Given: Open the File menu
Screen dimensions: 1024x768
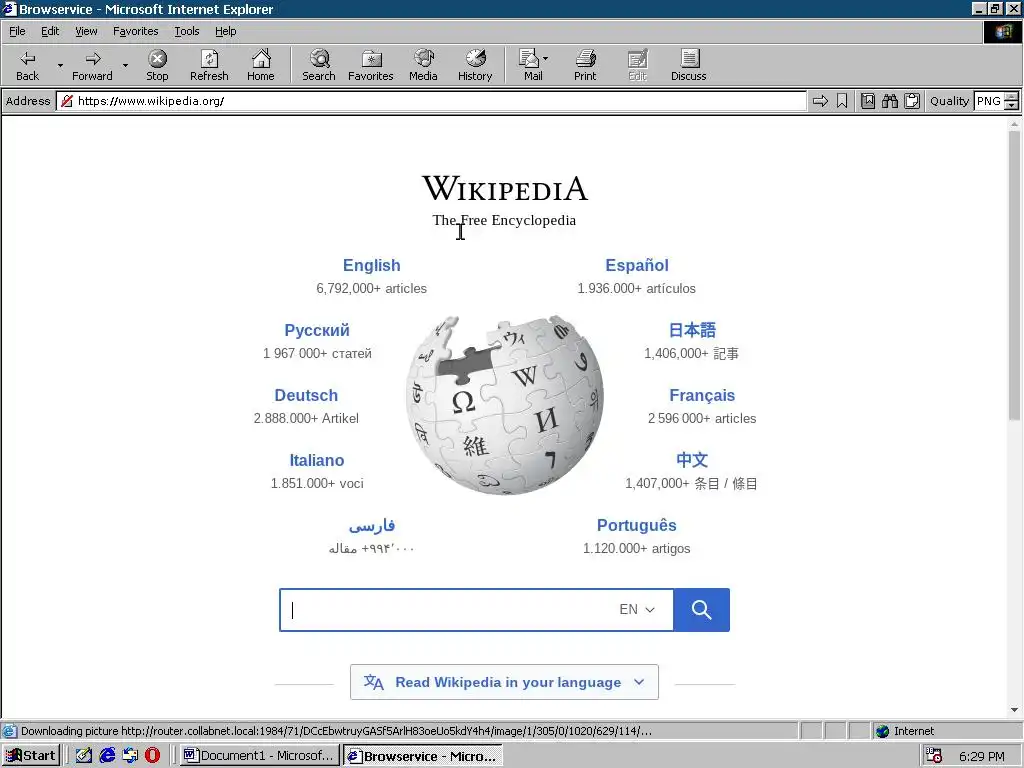Looking at the screenshot, I should click(x=17, y=31).
